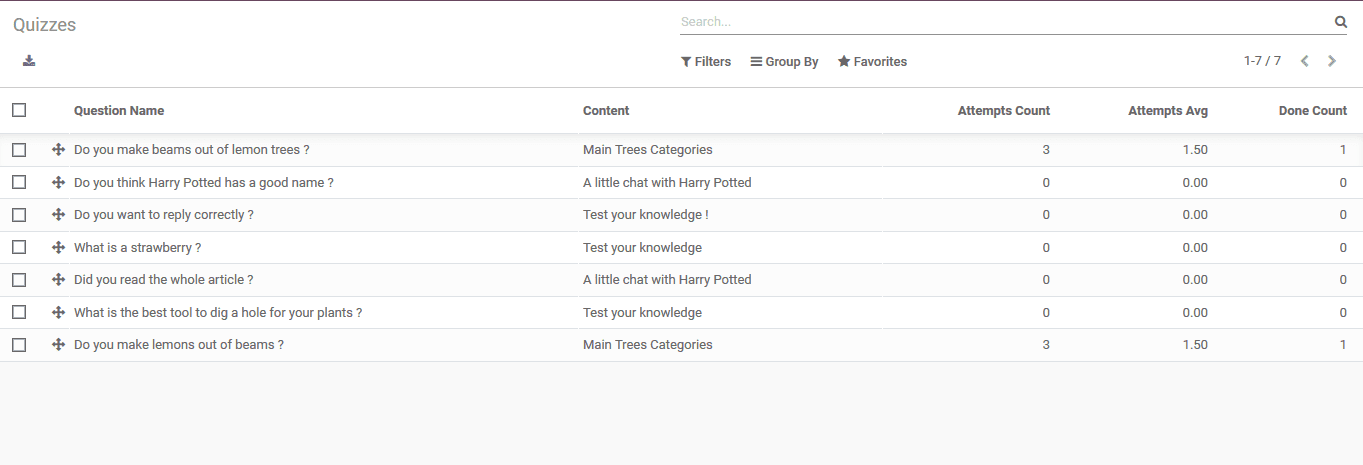Screen dimensions: 1363x465
Task: Toggle the select-all checkbox in header
Action: tap(19, 110)
